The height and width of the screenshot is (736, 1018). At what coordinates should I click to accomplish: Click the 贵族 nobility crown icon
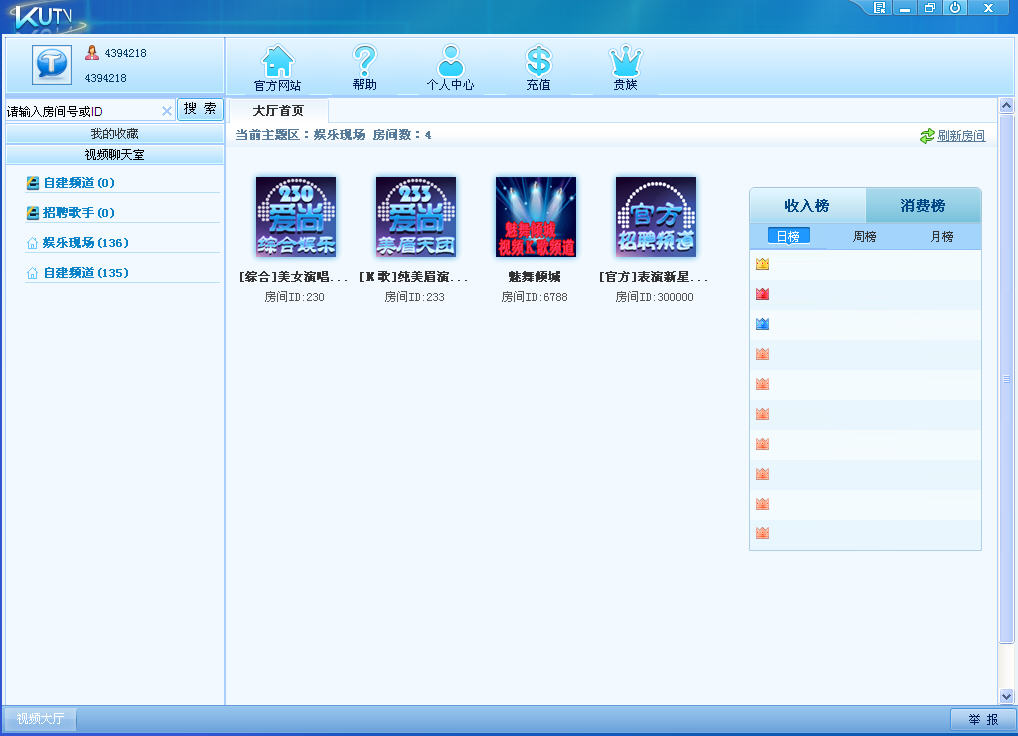pos(626,65)
